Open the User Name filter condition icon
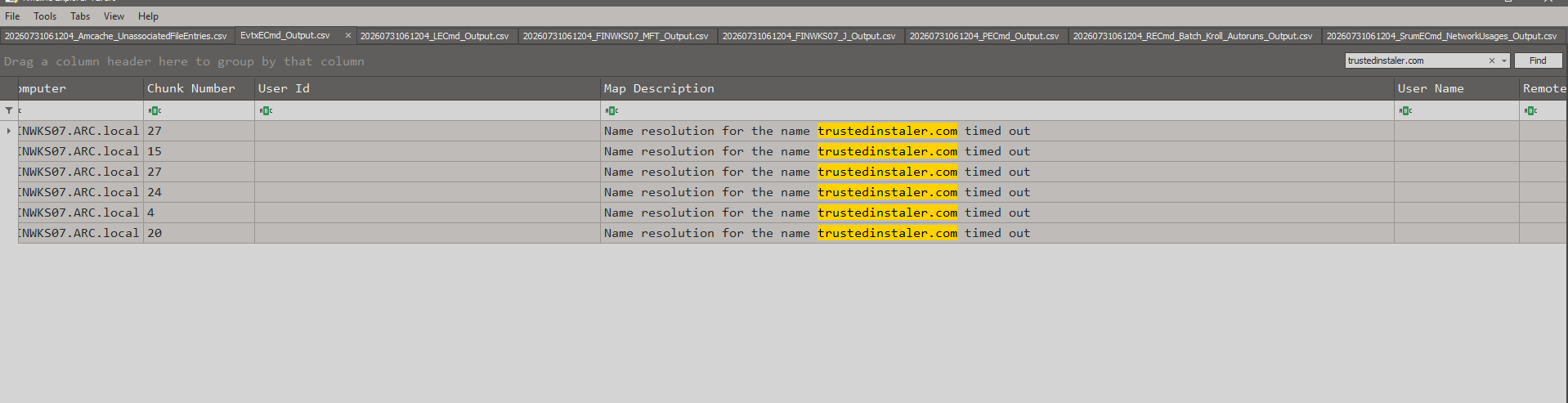1568x403 pixels. coord(1405,110)
